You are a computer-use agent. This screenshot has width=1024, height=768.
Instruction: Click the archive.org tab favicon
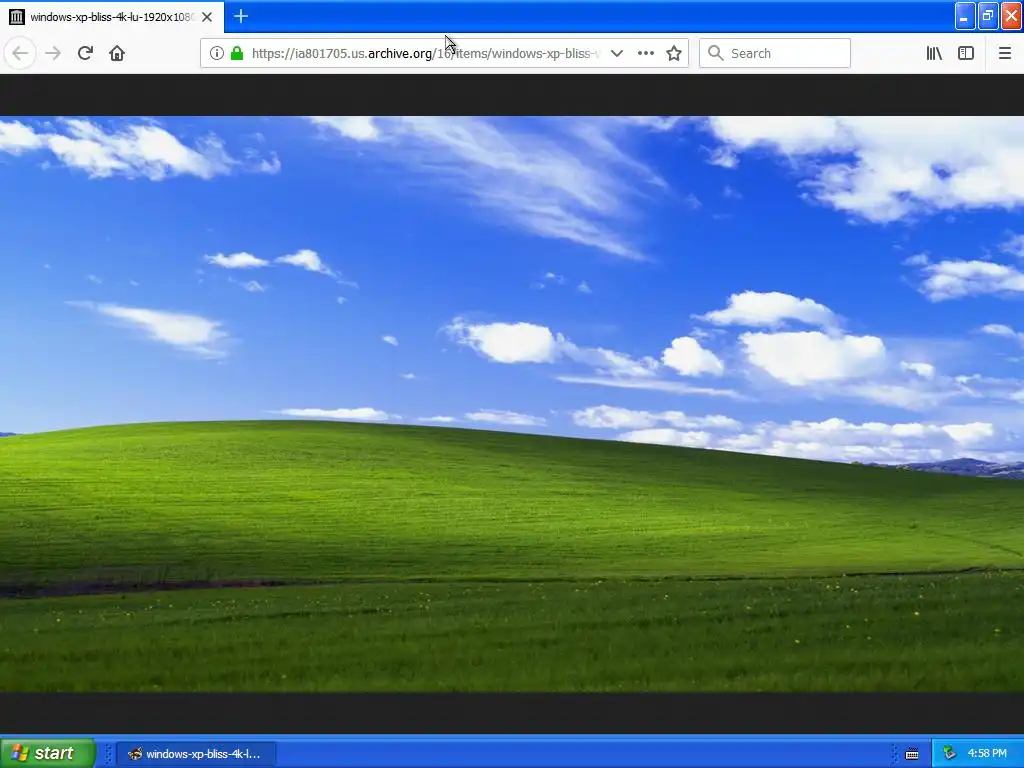point(17,17)
